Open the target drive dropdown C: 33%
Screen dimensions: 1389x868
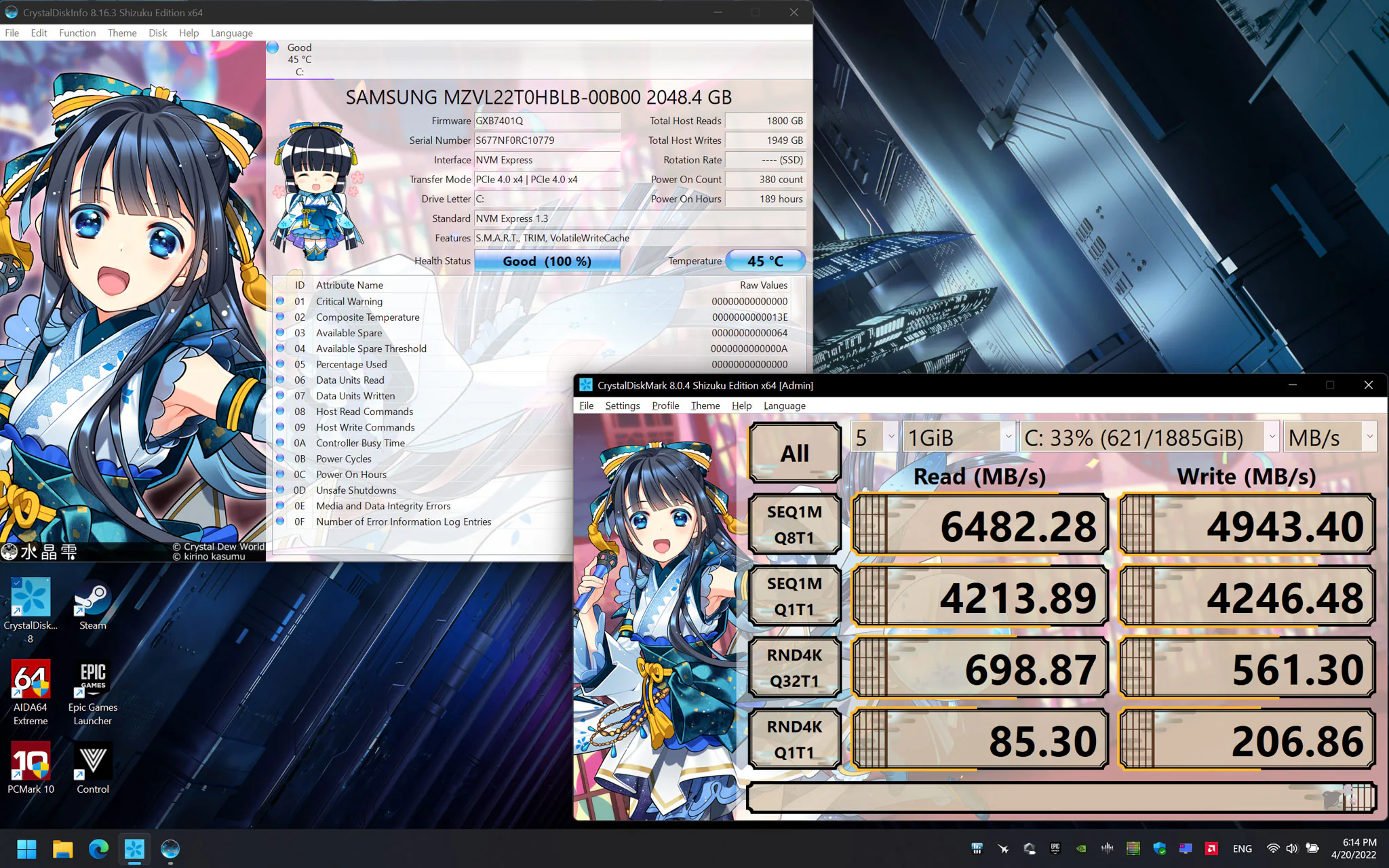tap(1150, 438)
